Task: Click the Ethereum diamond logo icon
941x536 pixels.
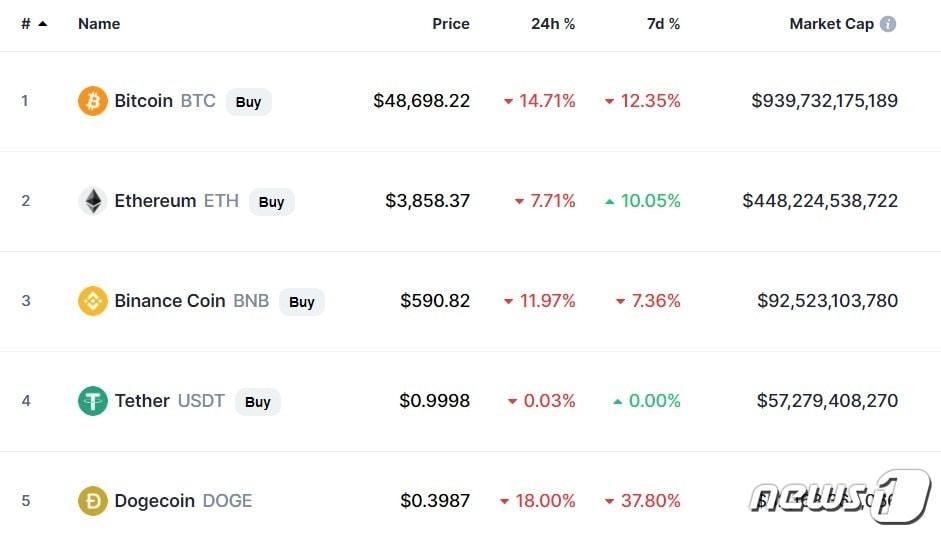Action: click(x=92, y=201)
